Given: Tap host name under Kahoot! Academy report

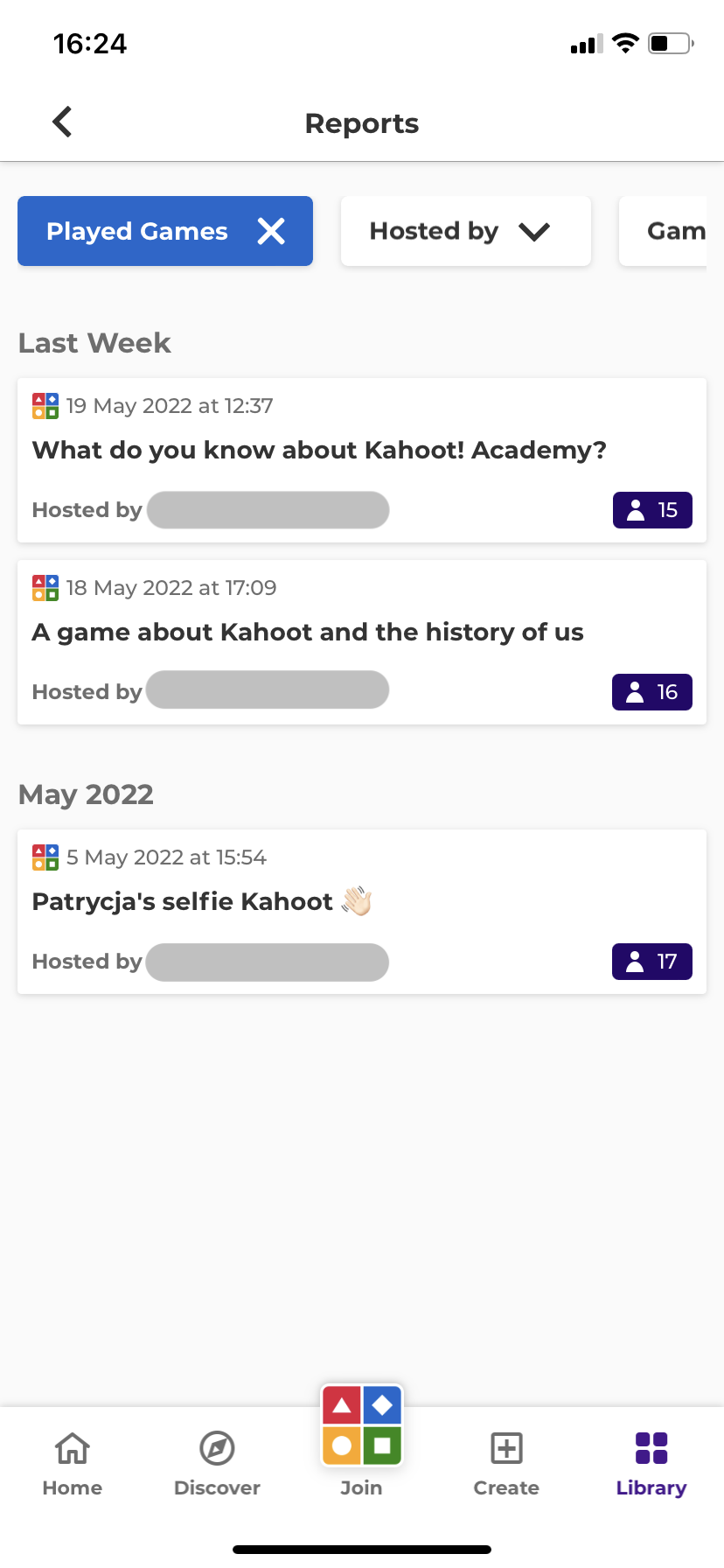Looking at the screenshot, I should click(268, 510).
